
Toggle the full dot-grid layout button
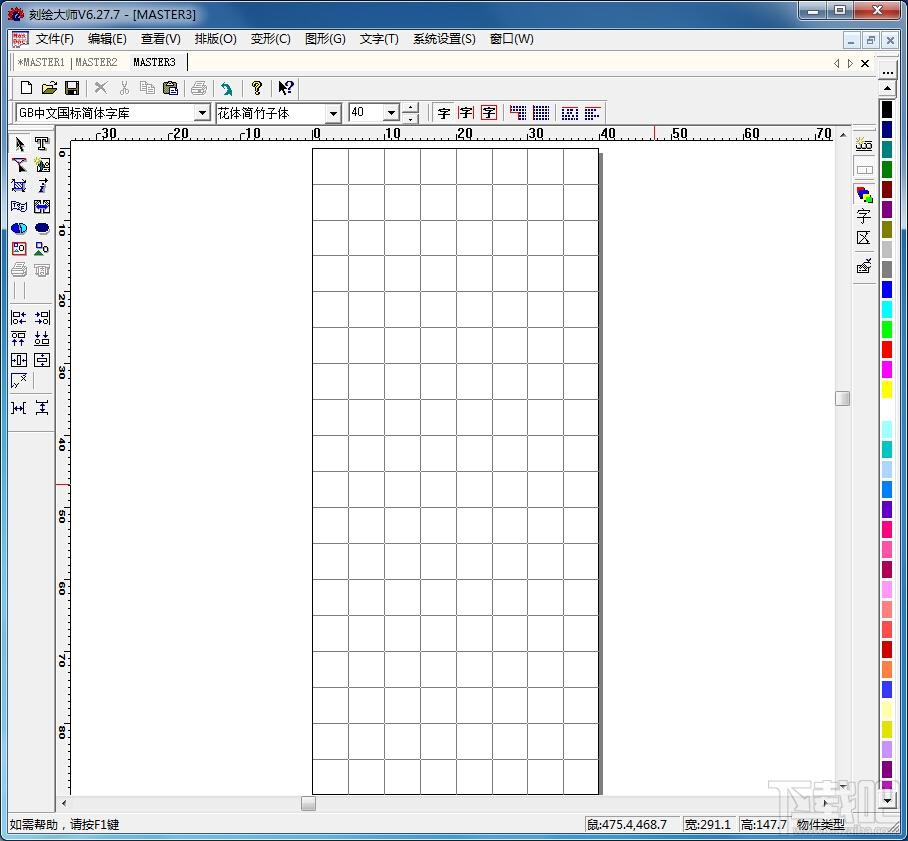tap(541, 113)
